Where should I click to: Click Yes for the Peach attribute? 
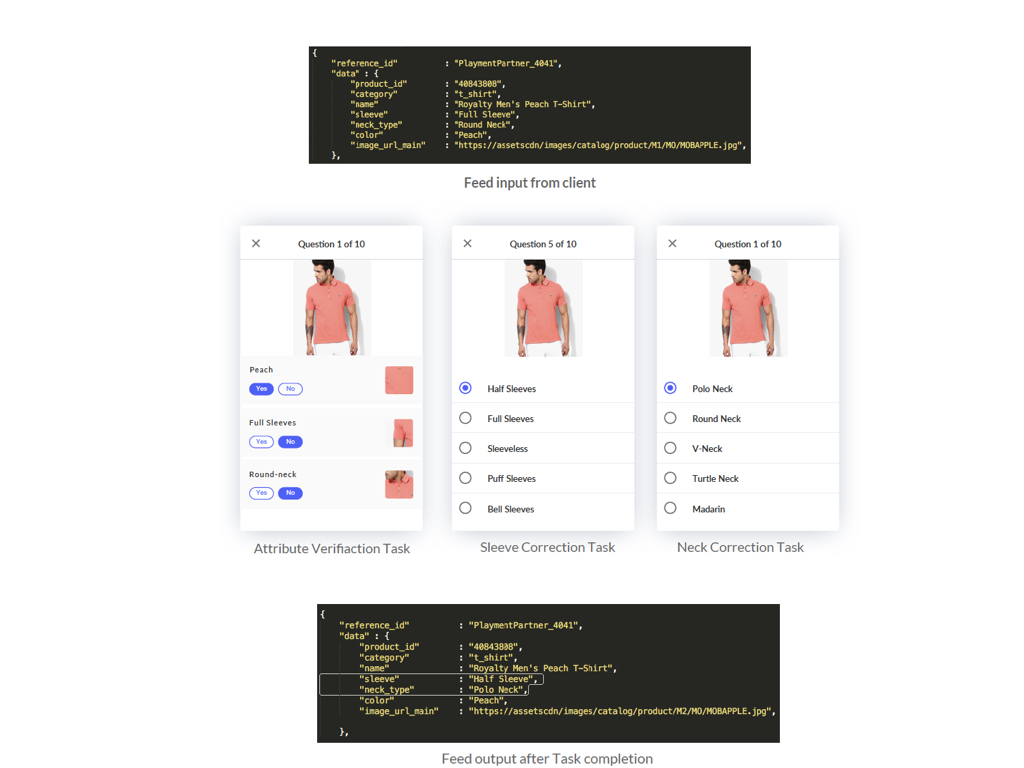(x=261, y=389)
